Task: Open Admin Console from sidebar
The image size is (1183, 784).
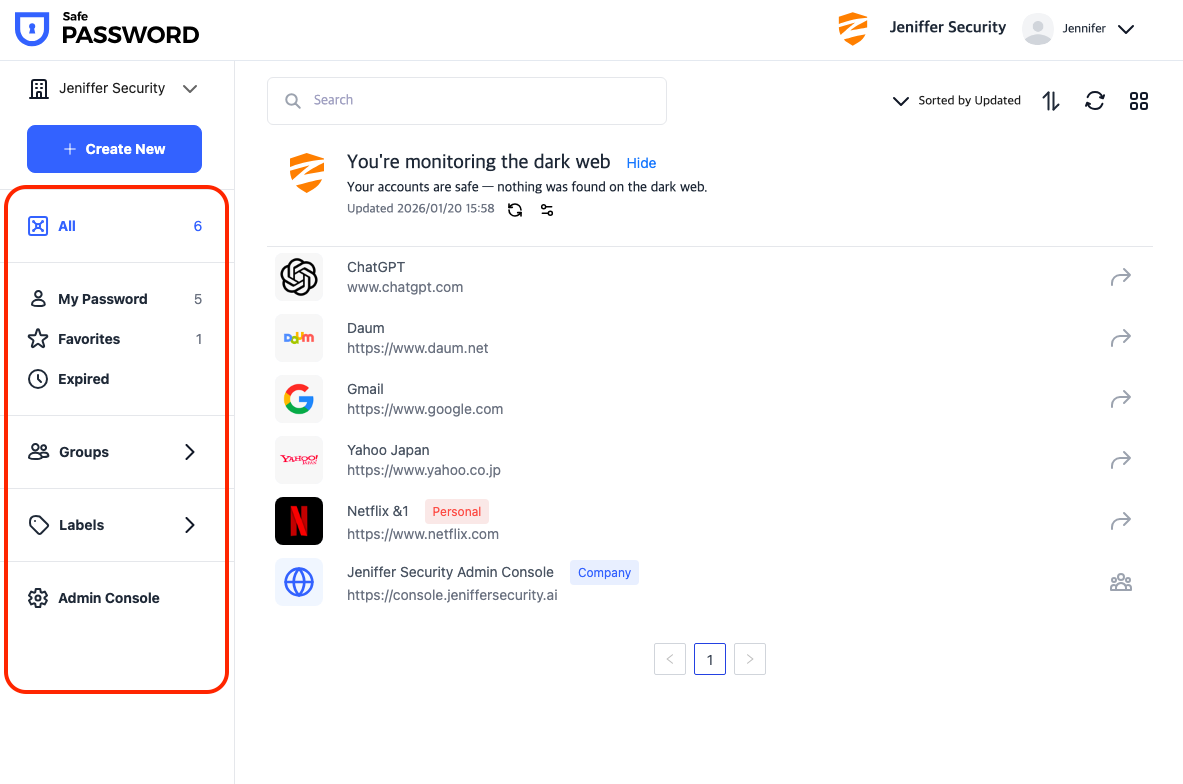Action: pyautogui.click(x=108, y=598)
